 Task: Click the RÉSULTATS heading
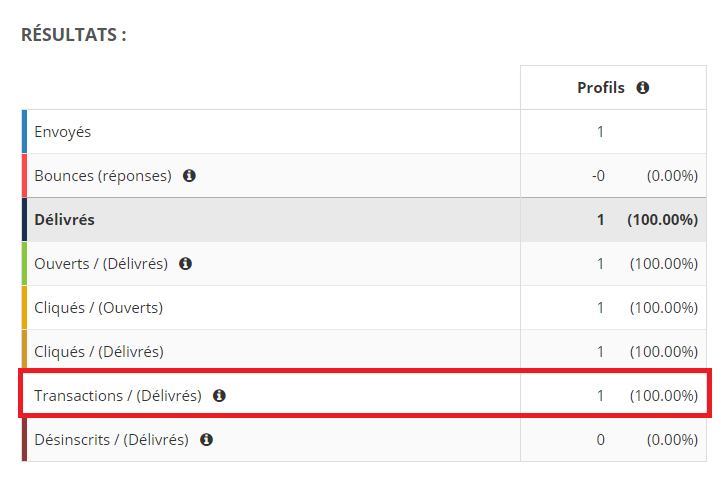(x=74, y=35)
